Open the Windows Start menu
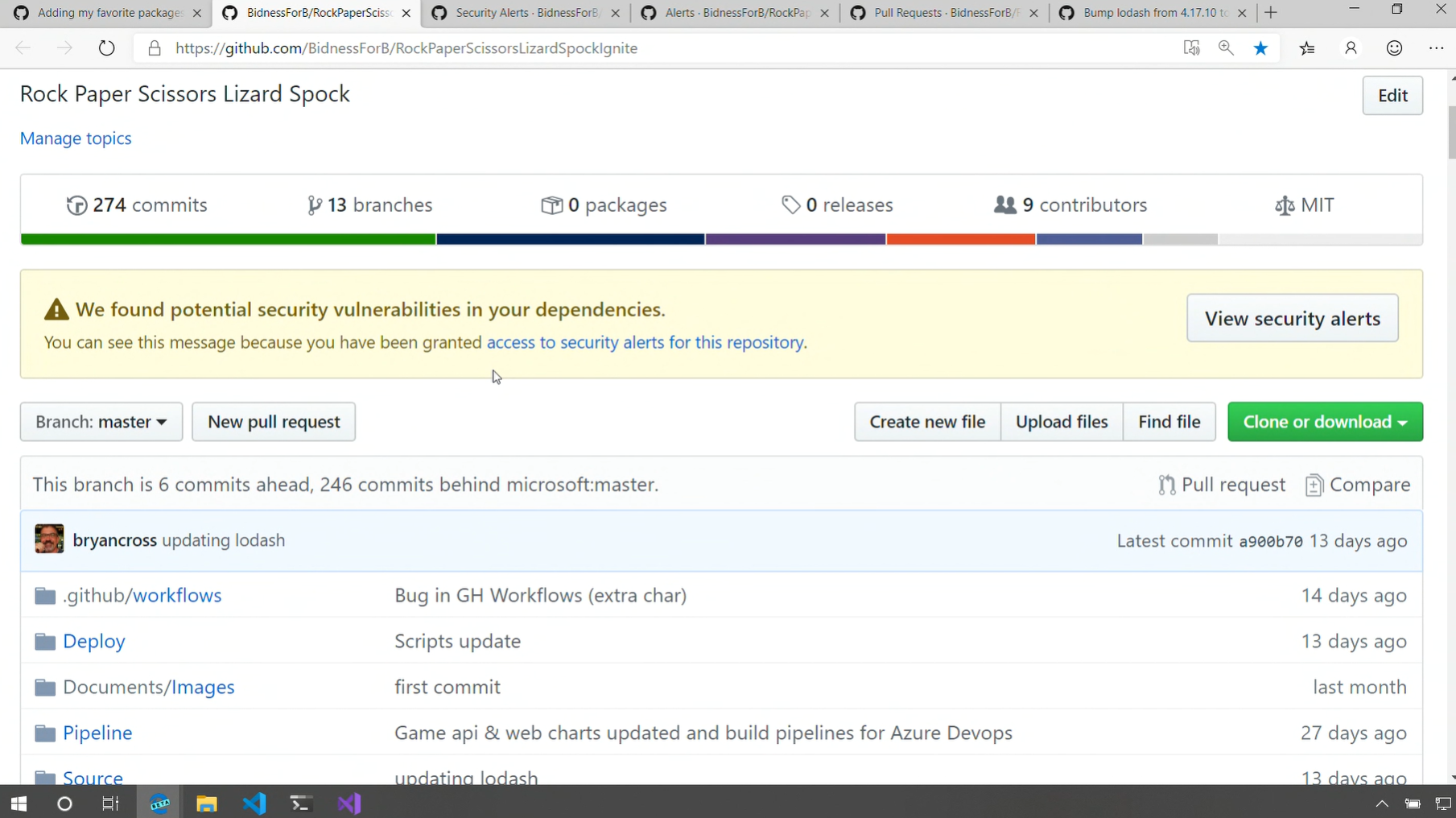 (x=19, y=803)
